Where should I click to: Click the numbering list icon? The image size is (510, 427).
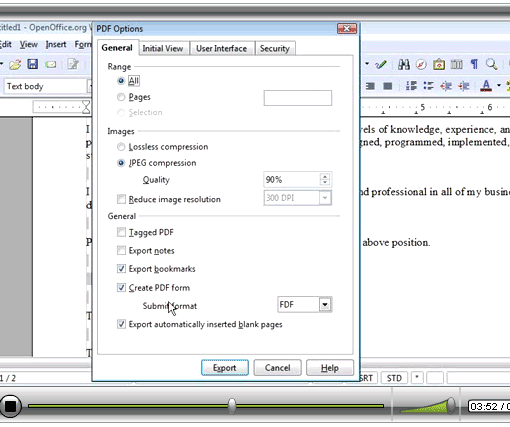[411, 86]
